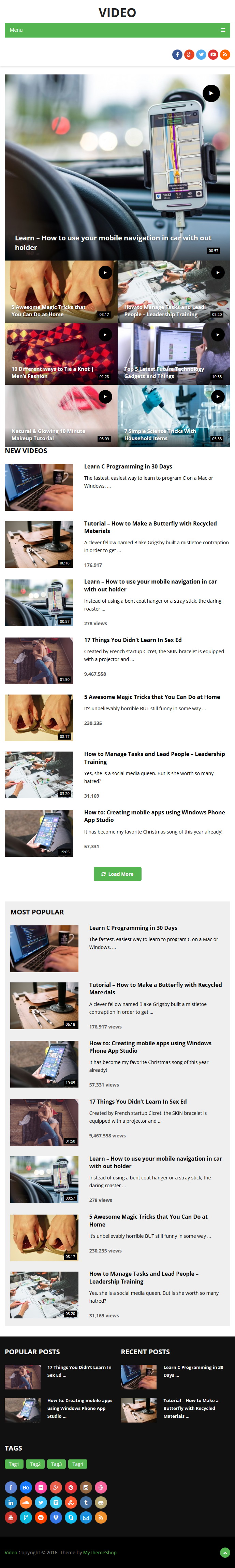Click the Load More button
Screen dimensions: 235x1568
pyautogui.click(x=117, y=874)
